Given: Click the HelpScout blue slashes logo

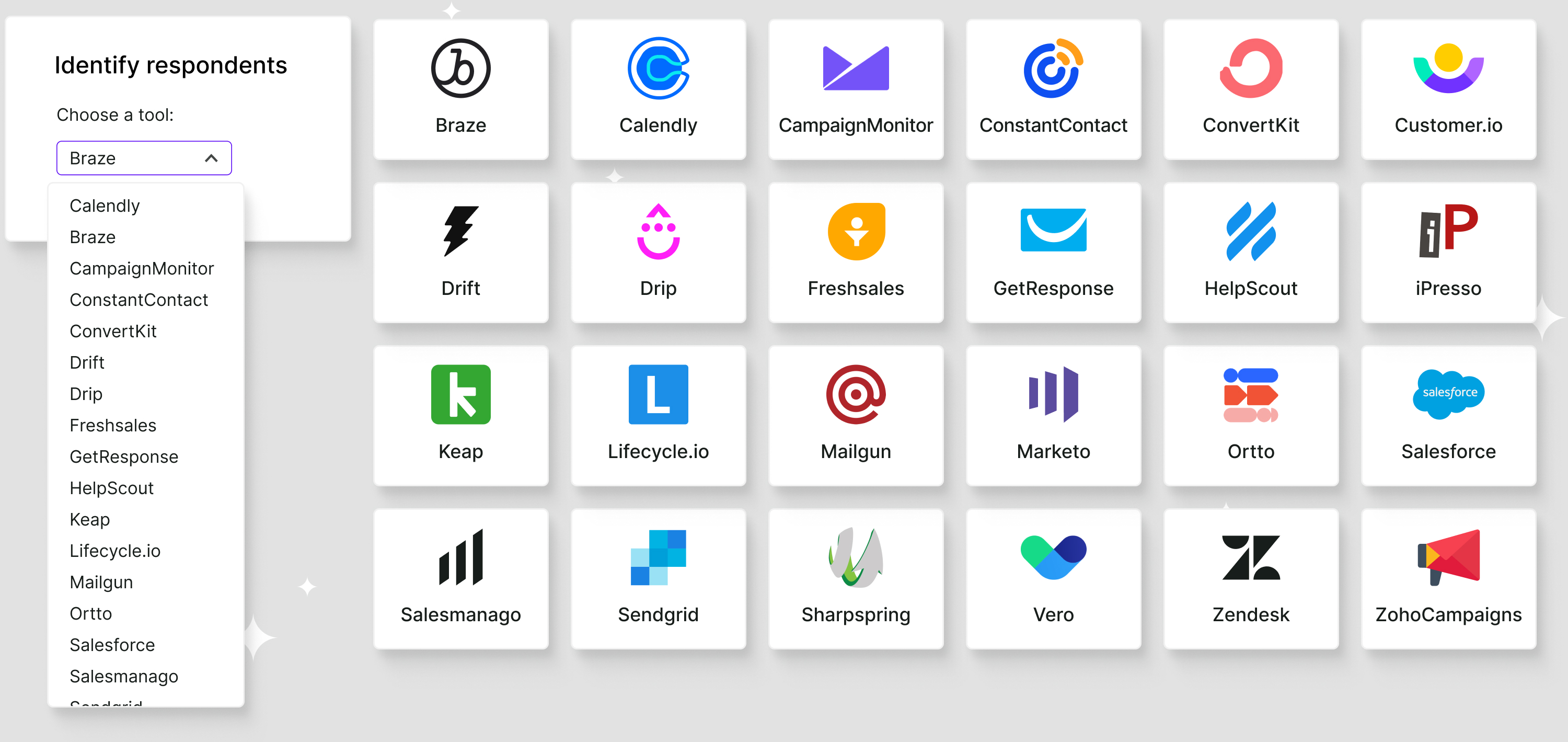Looking at the screenshot, I should pyautogui.click(x=1251, y=231).
